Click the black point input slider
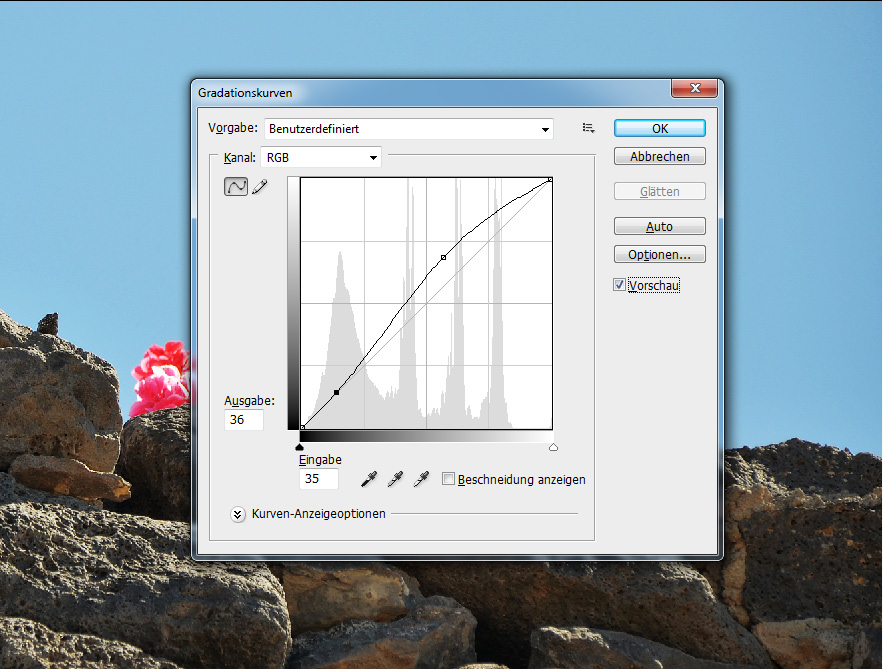Screen dimensions: 883x669 pos(300,447)
